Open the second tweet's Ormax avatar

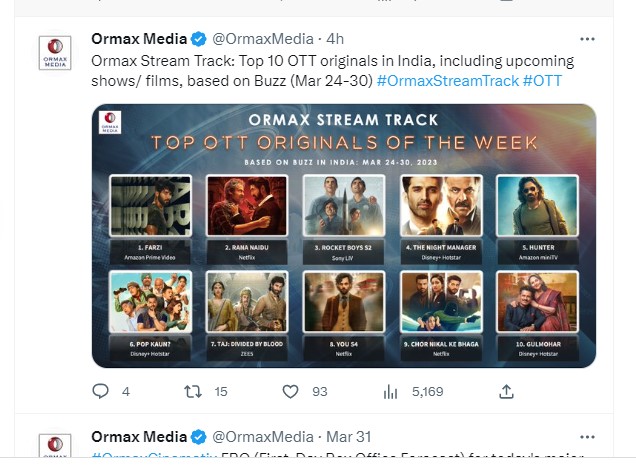[x=55, y=445]
